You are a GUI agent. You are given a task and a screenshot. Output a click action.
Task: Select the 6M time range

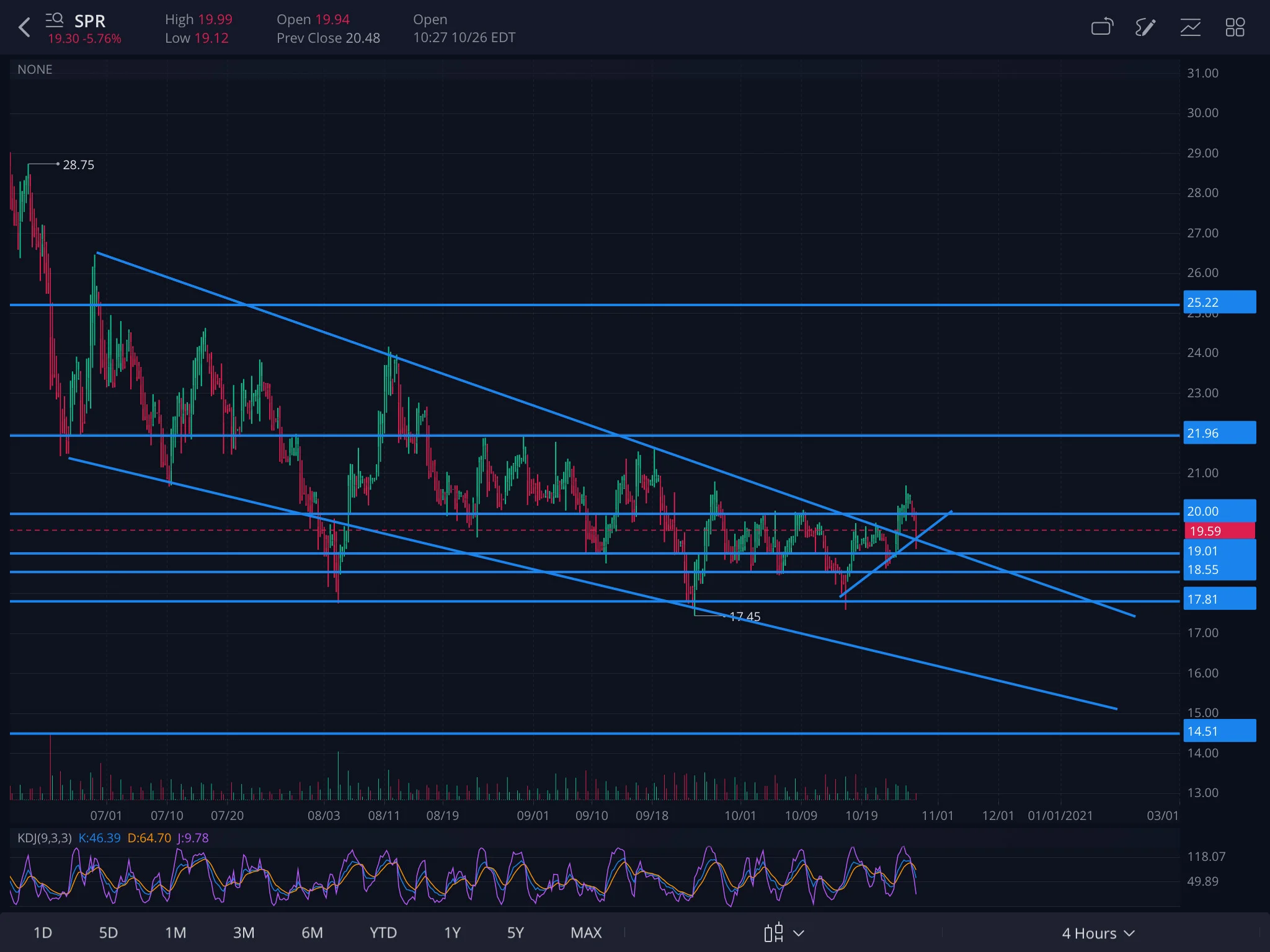[312, 933]
